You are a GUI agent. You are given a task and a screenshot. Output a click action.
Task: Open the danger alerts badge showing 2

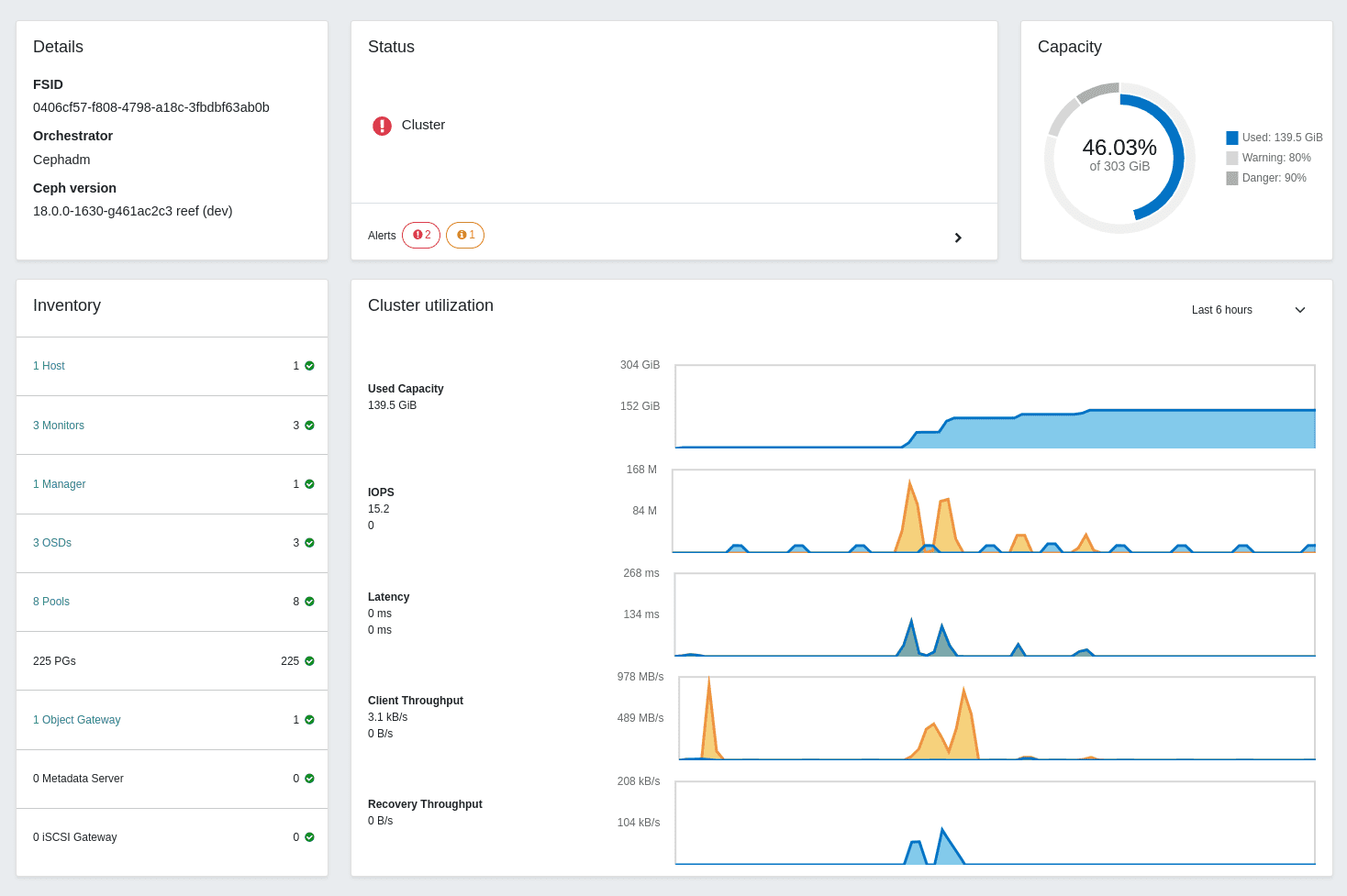(421, 235)
